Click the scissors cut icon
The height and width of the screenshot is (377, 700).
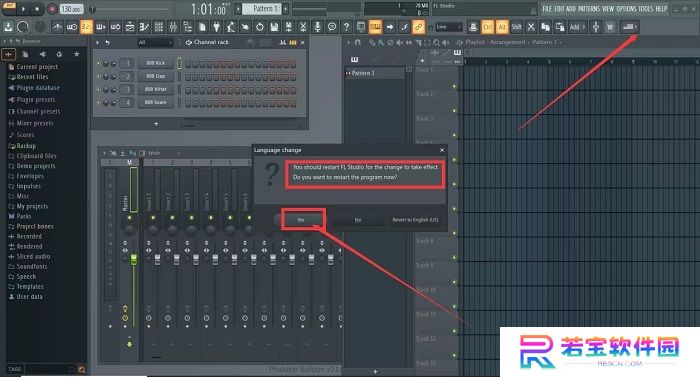coord(303,27)
